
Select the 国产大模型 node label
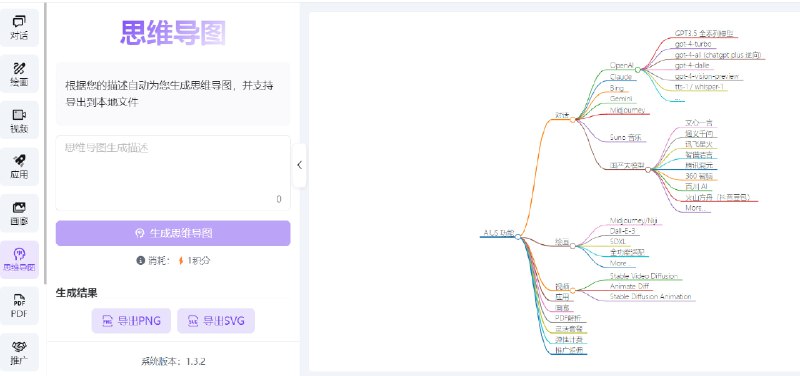pyautogui.click(x=627, y=166)
